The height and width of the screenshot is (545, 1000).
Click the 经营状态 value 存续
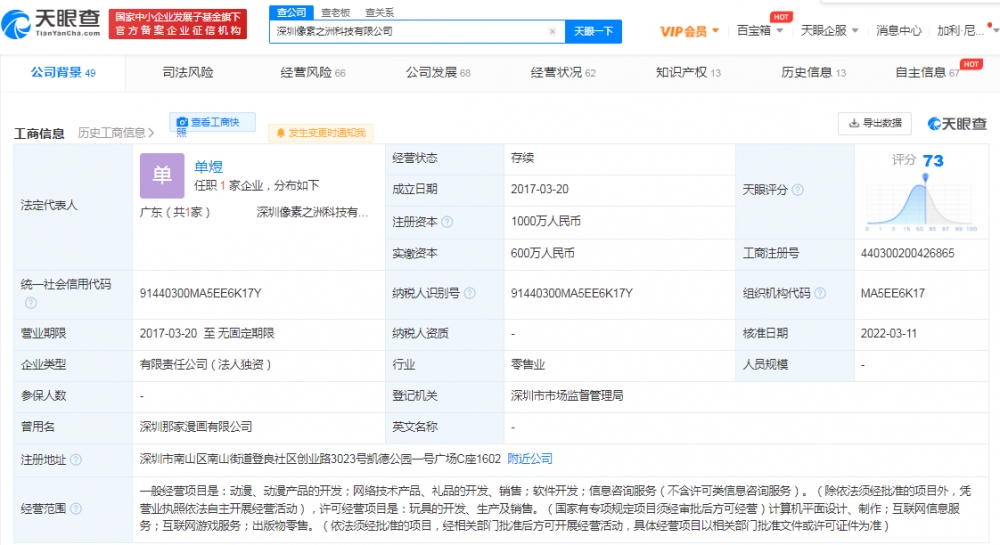click(x=522, y=158)
